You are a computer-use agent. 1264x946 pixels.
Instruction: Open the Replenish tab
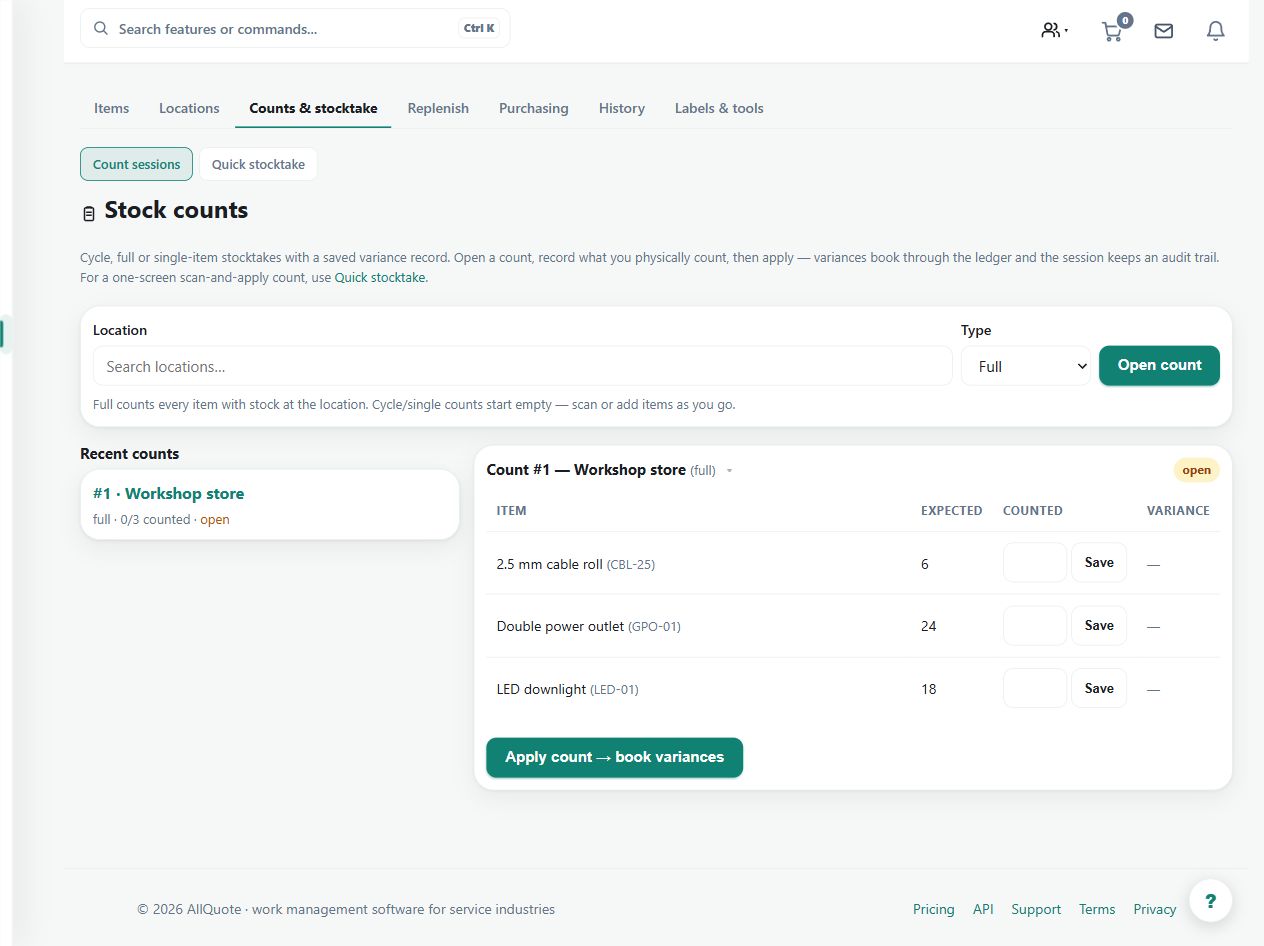(438, 108)
